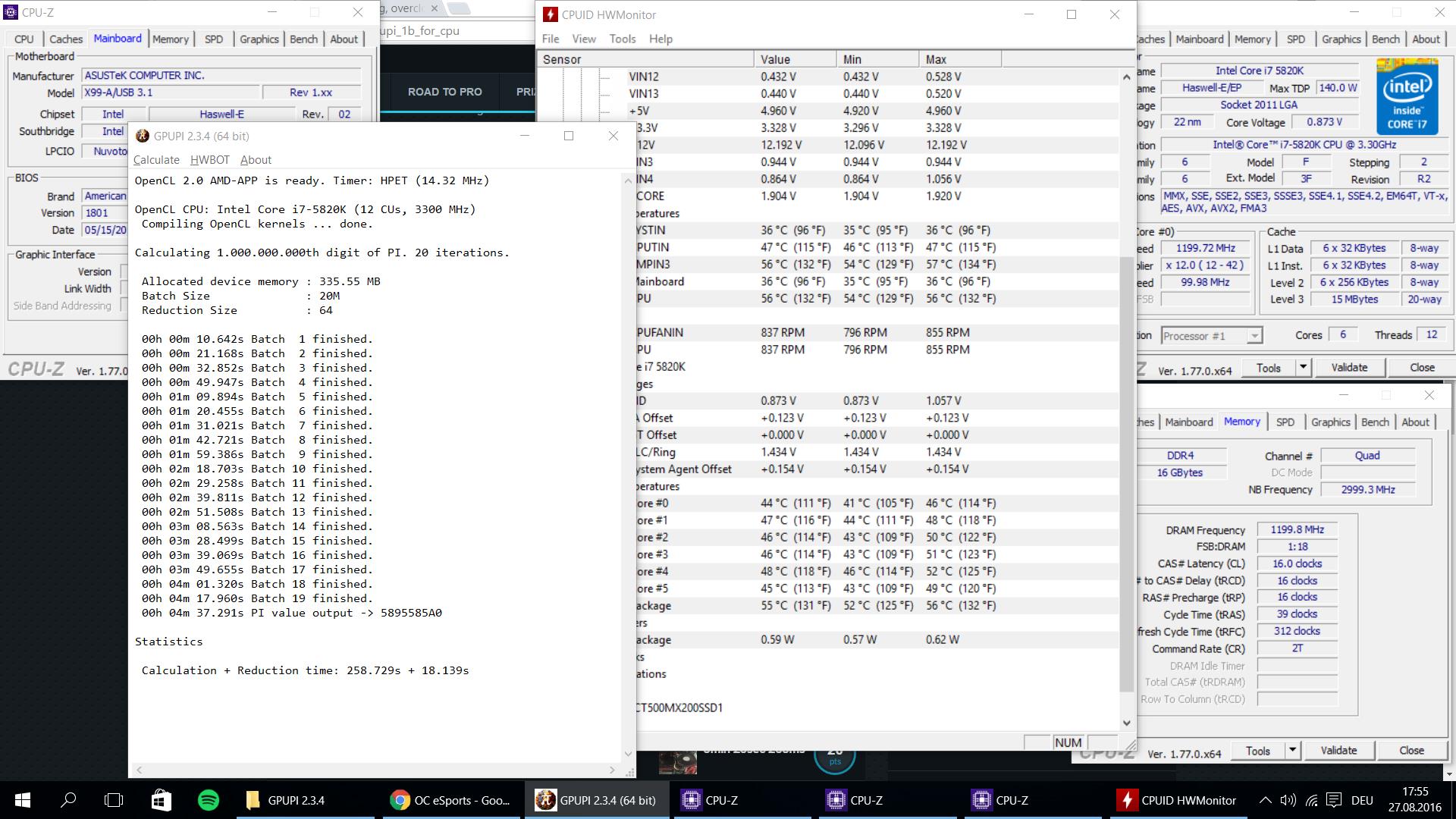This screenshot has width=1456, height=819.
Task: Open taskbar search magnifier
Action: pyautogui.click(x=68, y=800)
